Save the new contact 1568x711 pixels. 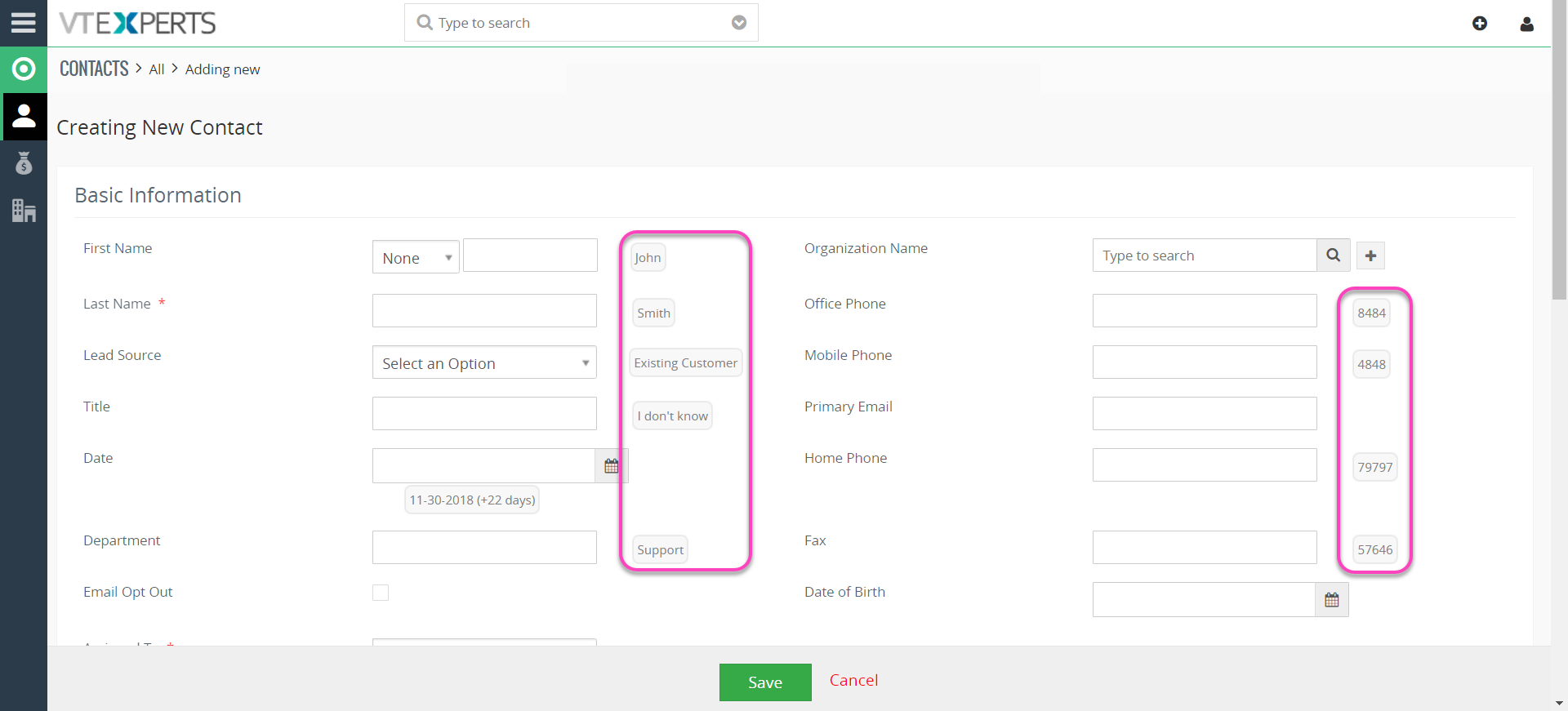pos(765,682)
